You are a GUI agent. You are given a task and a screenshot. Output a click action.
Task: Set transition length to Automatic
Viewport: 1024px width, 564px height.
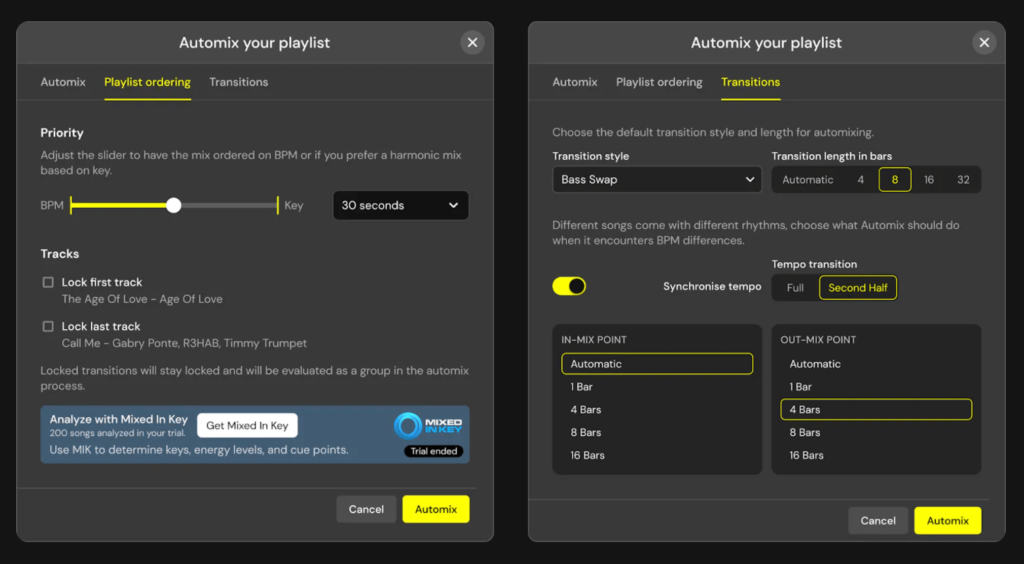click(x=808, y=180)
